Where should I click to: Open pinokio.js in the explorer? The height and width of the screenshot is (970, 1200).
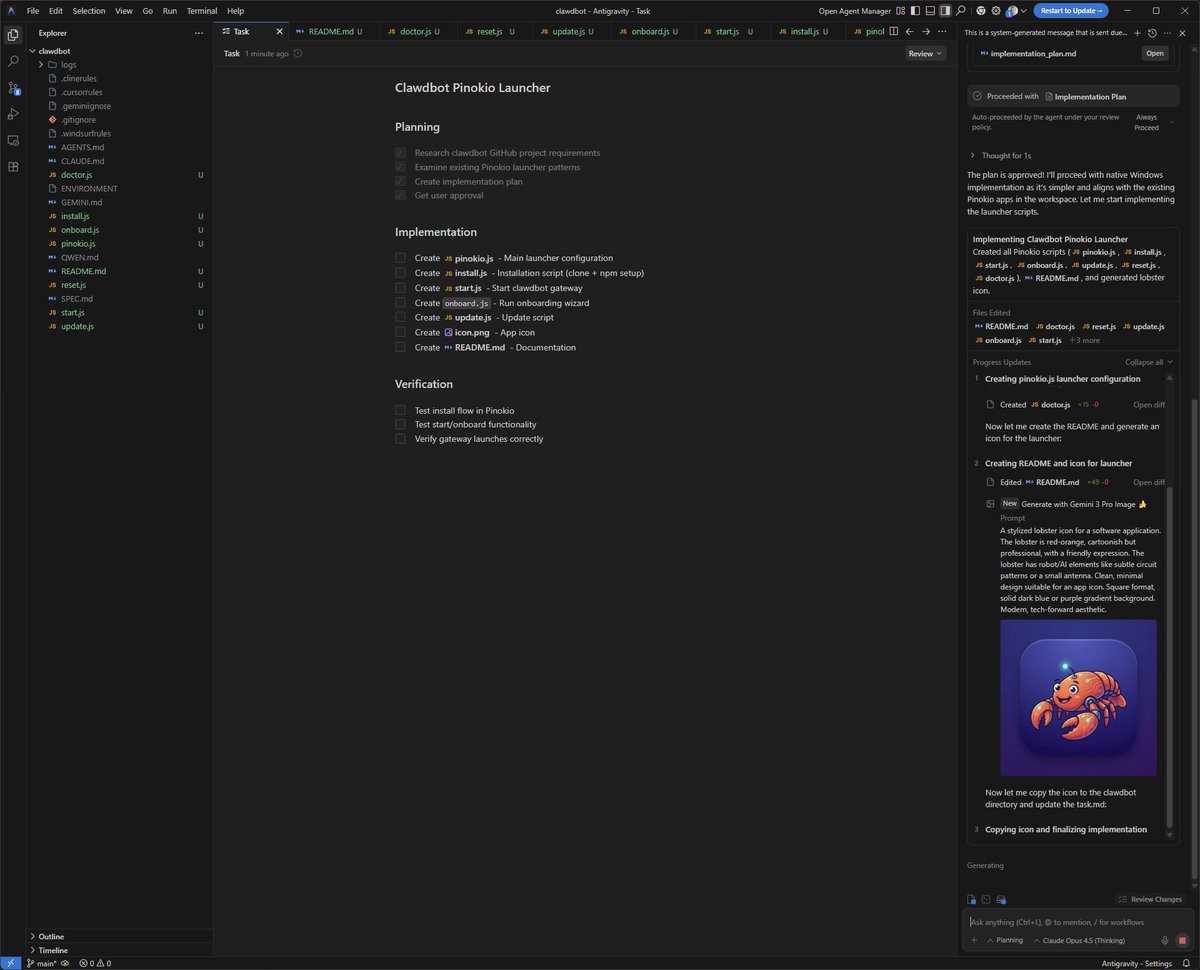(x=78, y=244)
